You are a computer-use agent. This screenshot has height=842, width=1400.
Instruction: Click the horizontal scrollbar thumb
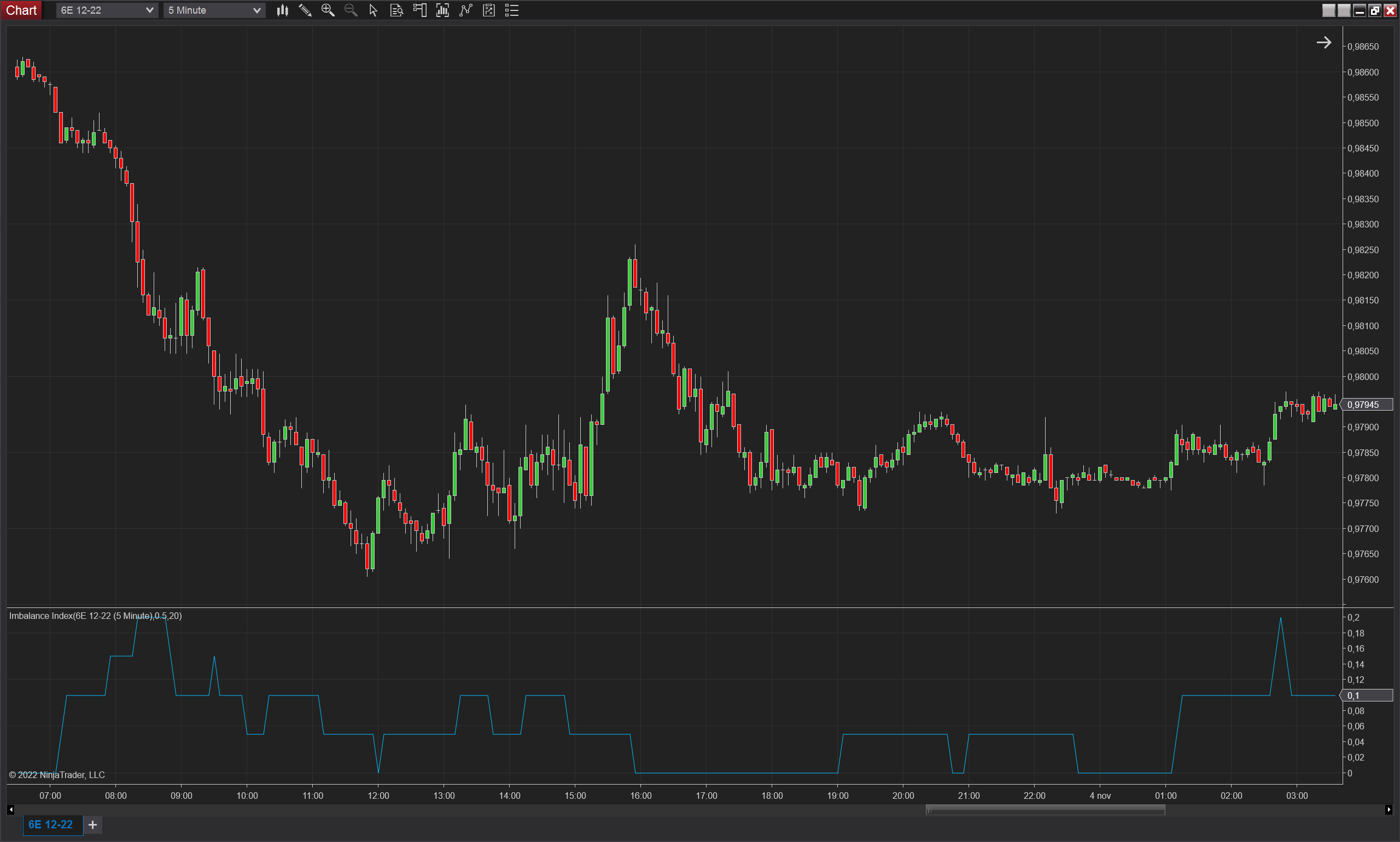point(1045,810)
